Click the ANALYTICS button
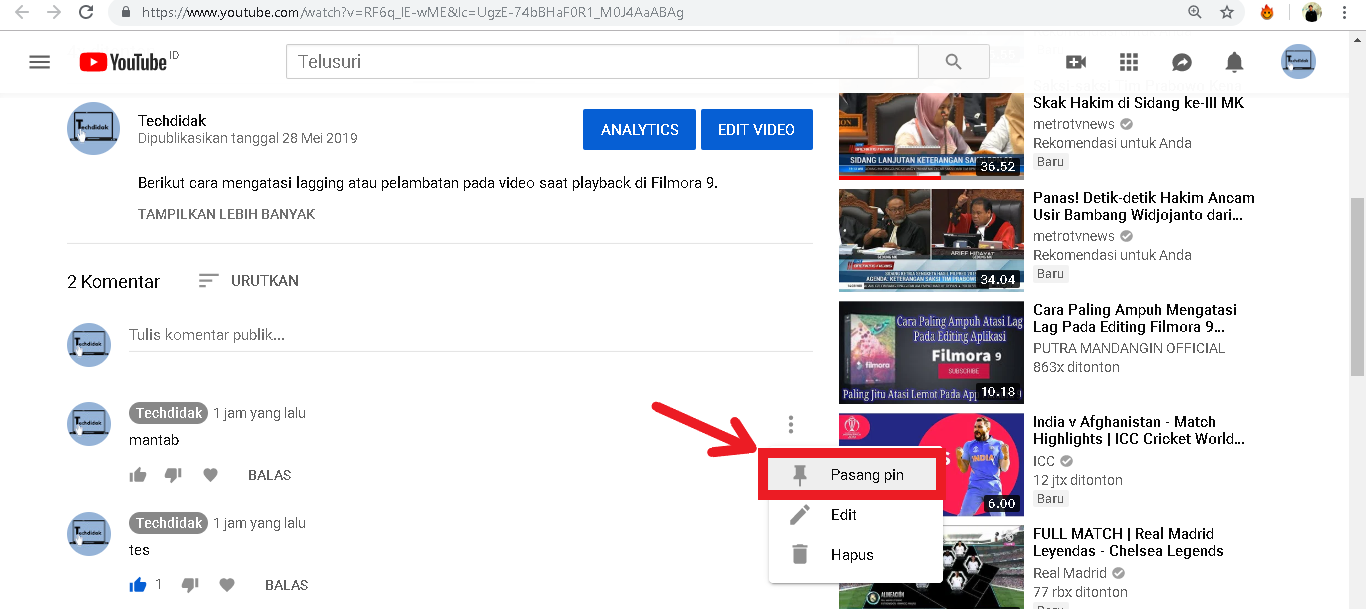This screenshot has height=609, width=1366. (639, 129)
